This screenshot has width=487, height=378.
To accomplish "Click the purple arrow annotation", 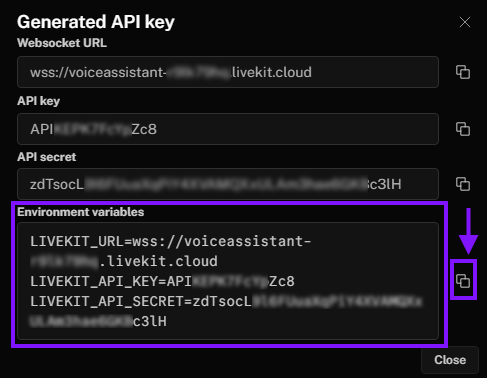I will pos(468,231).
